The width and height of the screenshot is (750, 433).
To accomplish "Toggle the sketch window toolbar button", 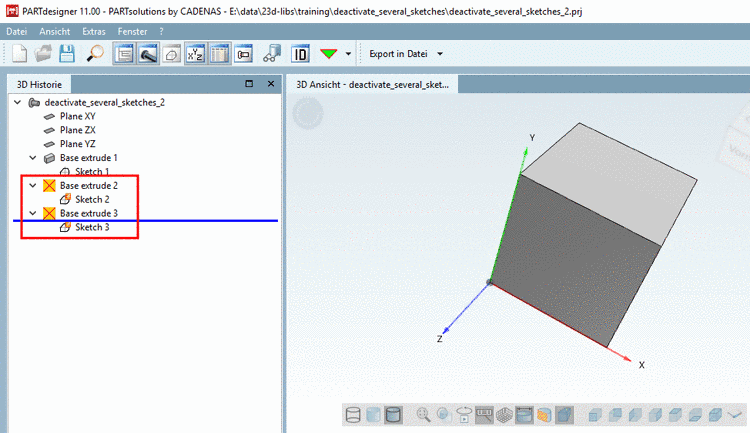I will point(171,54).
